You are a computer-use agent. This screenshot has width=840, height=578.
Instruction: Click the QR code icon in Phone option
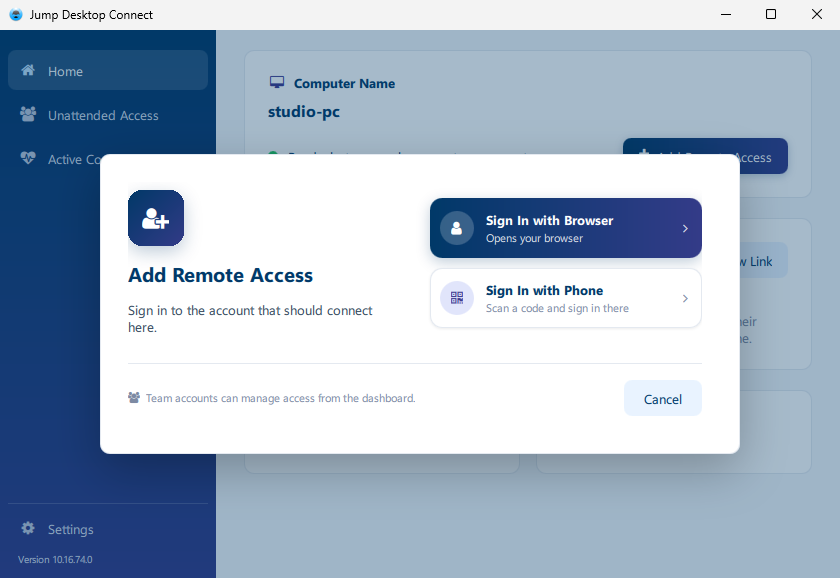tap(456, 298)
